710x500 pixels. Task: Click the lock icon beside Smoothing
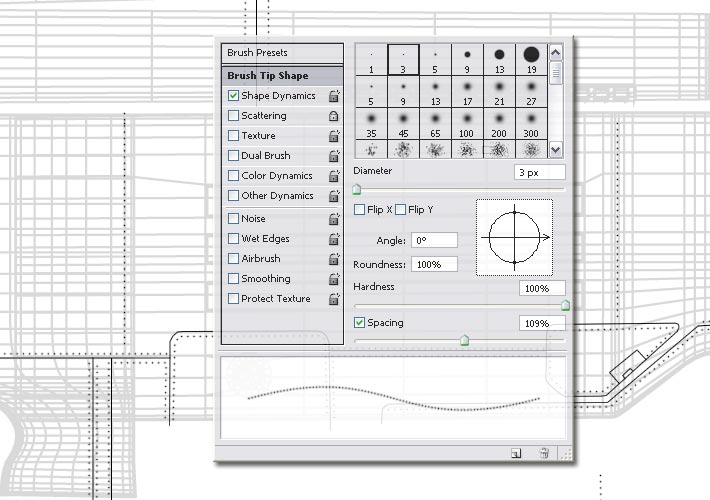tap(334, 279)
